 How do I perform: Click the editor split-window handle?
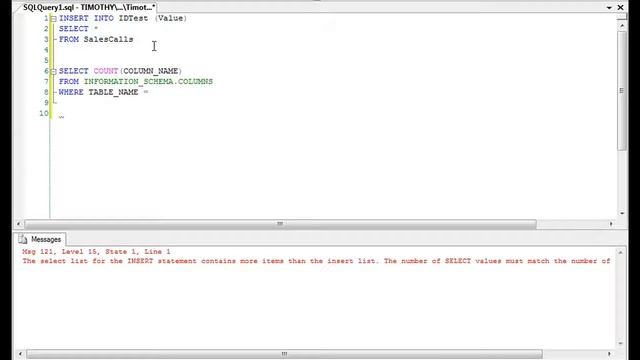coord(622,17)
